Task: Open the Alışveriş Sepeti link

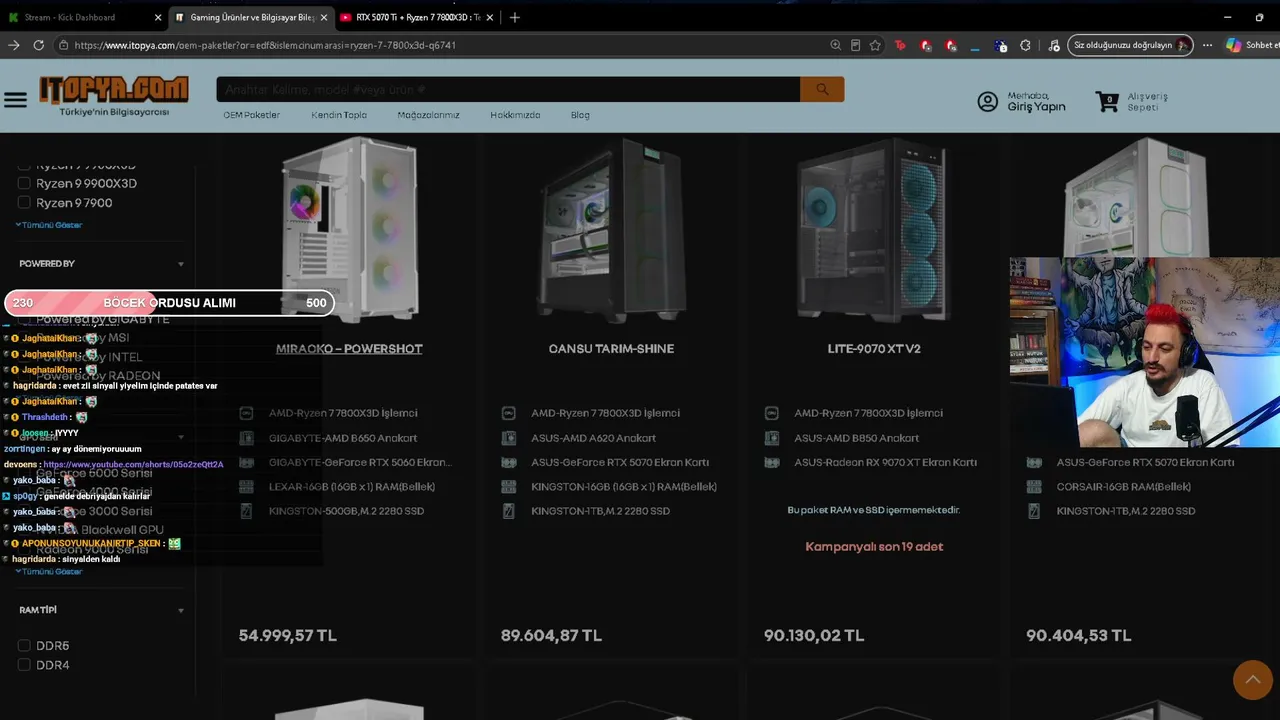Action: pos(1147,101)
